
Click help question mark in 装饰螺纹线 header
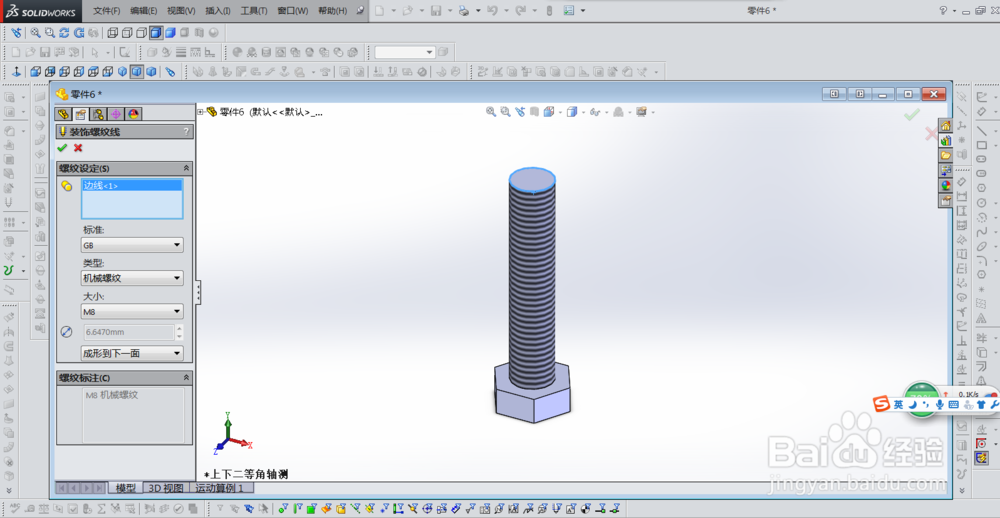[x=186, y=132]
